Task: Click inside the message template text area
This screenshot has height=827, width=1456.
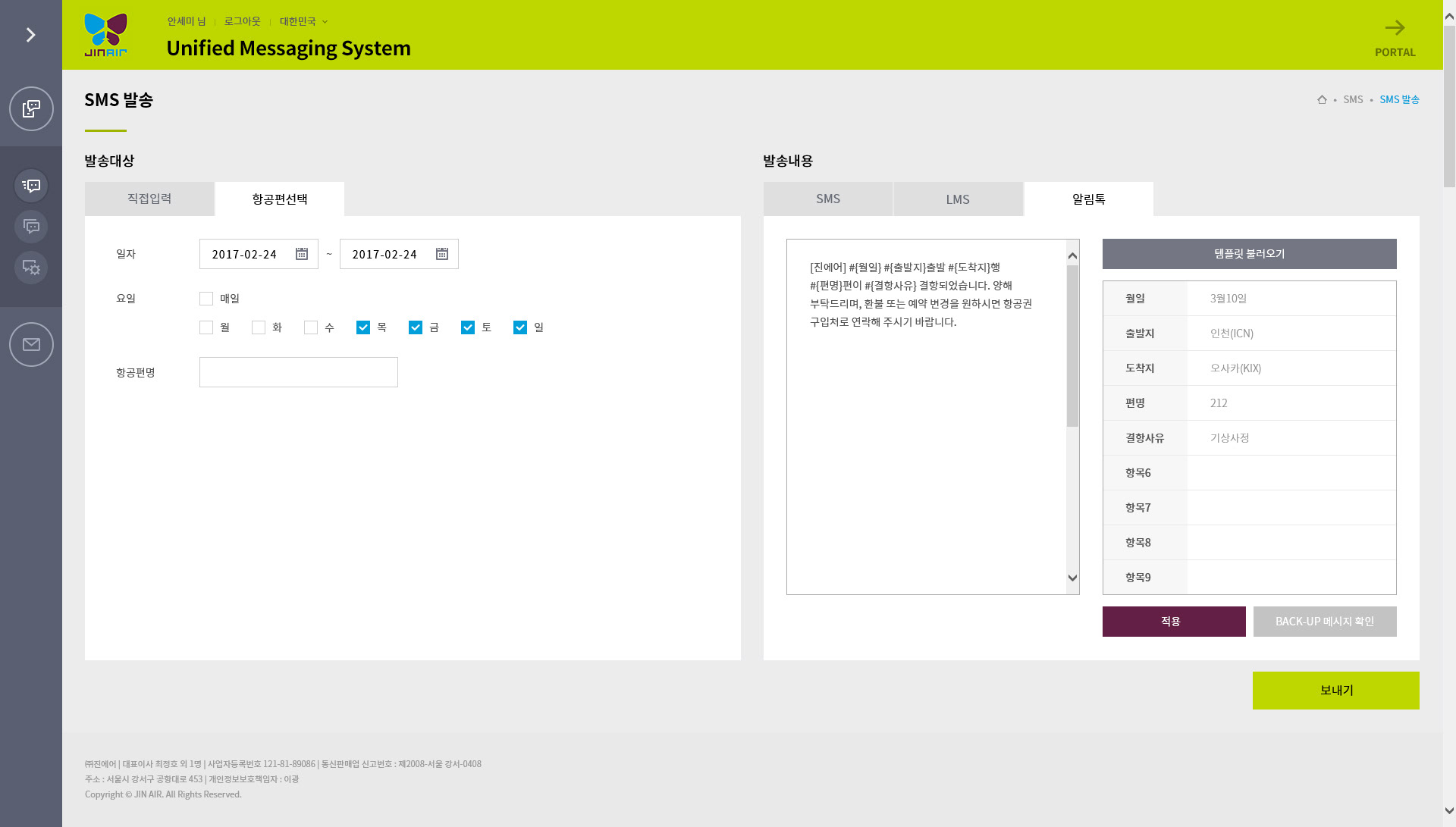Action: coord(926,417)
